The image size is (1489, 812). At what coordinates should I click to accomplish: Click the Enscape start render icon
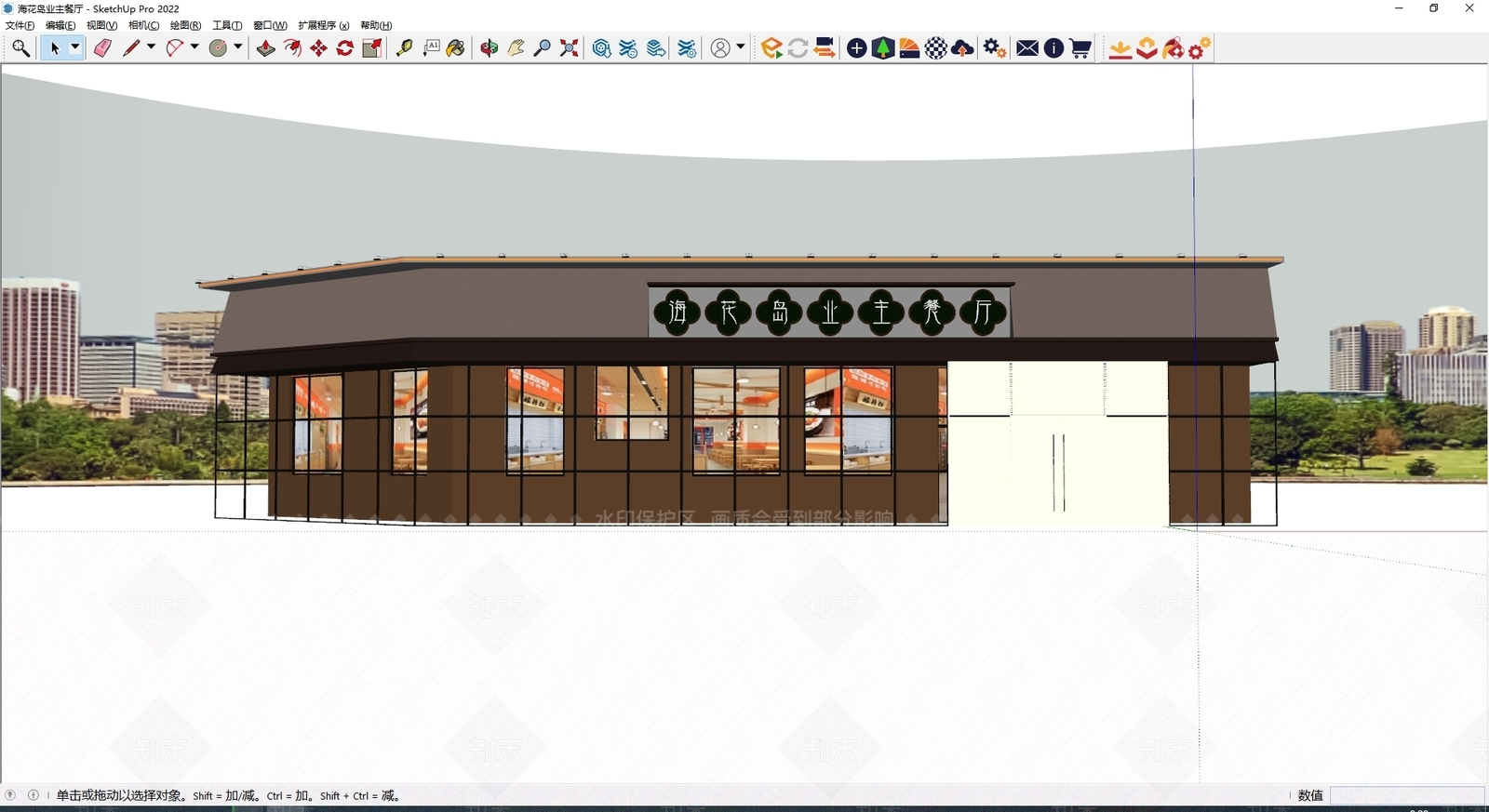[771, 48]
